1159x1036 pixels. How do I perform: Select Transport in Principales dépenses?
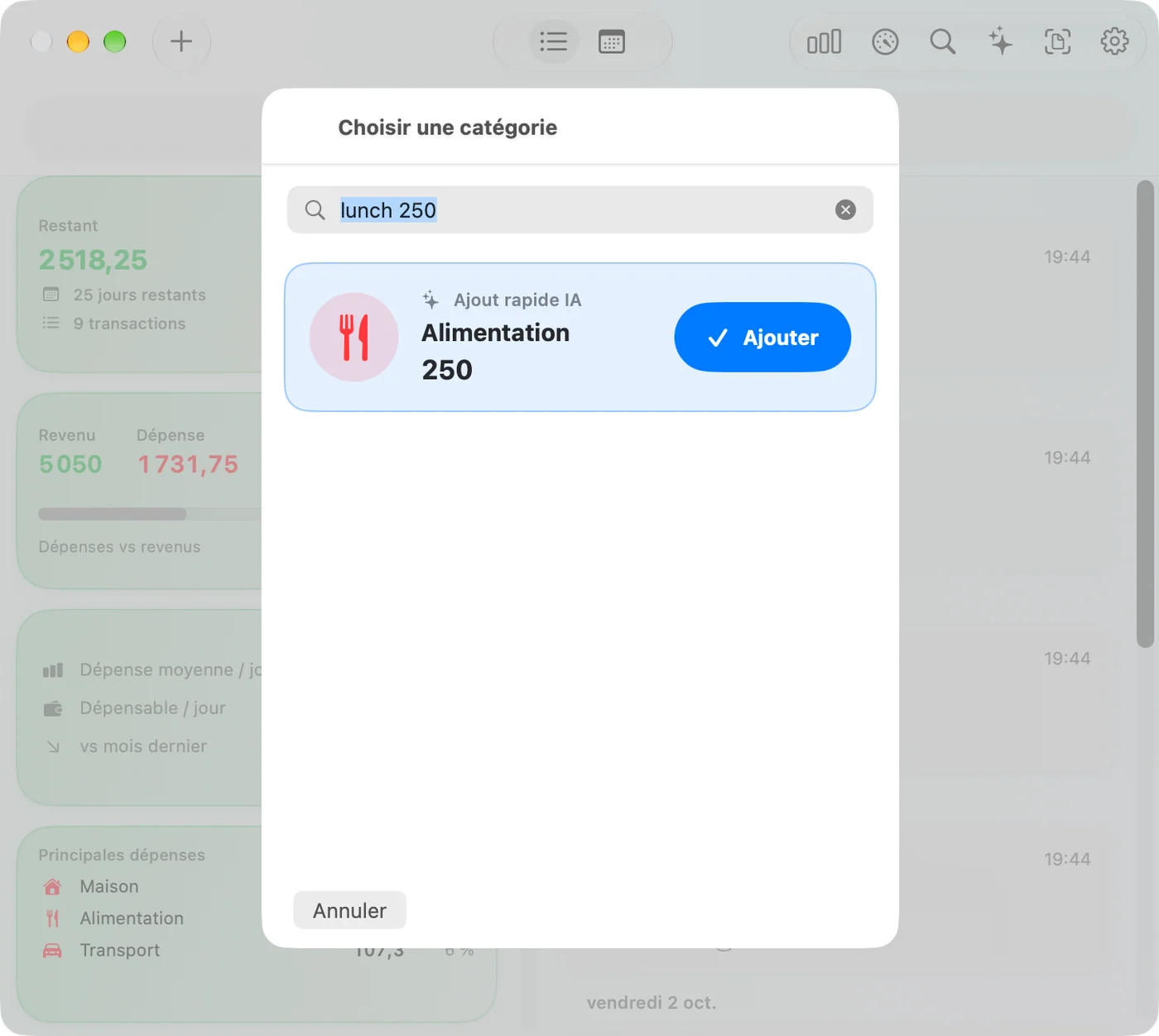click(120, 951)
